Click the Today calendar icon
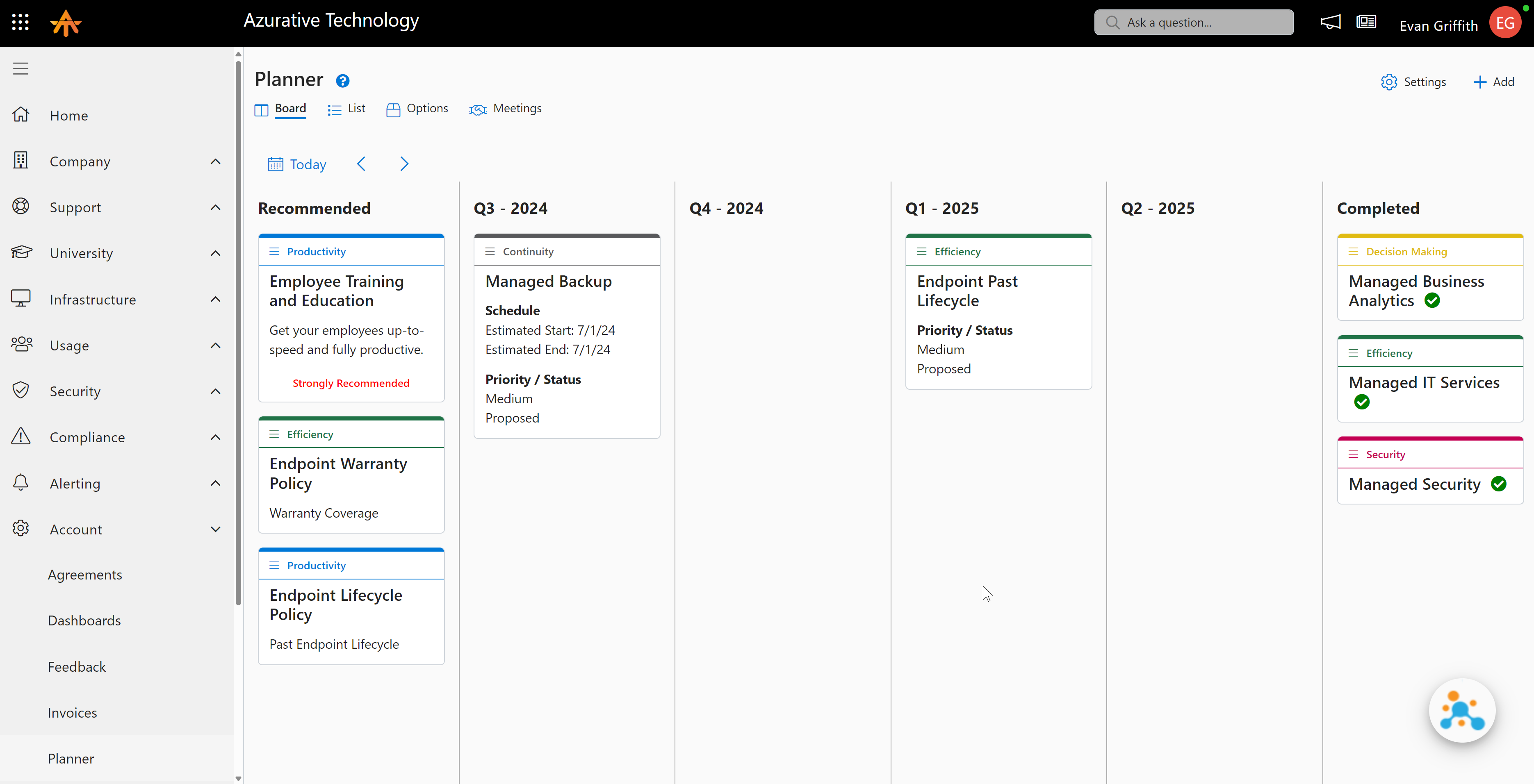The height and width of the screenshot is (784, 1534). 275,164
